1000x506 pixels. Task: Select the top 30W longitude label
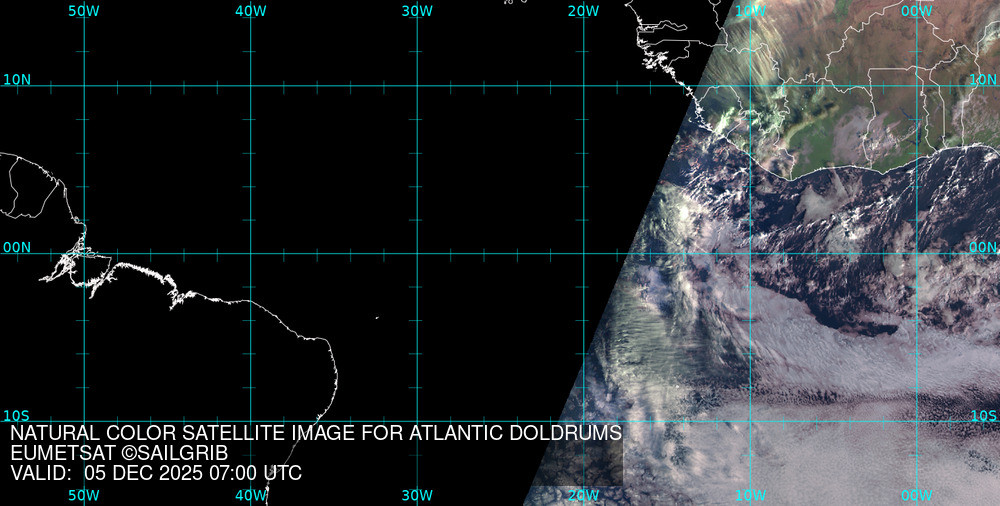pyautogui.click(x=417, y=10)
